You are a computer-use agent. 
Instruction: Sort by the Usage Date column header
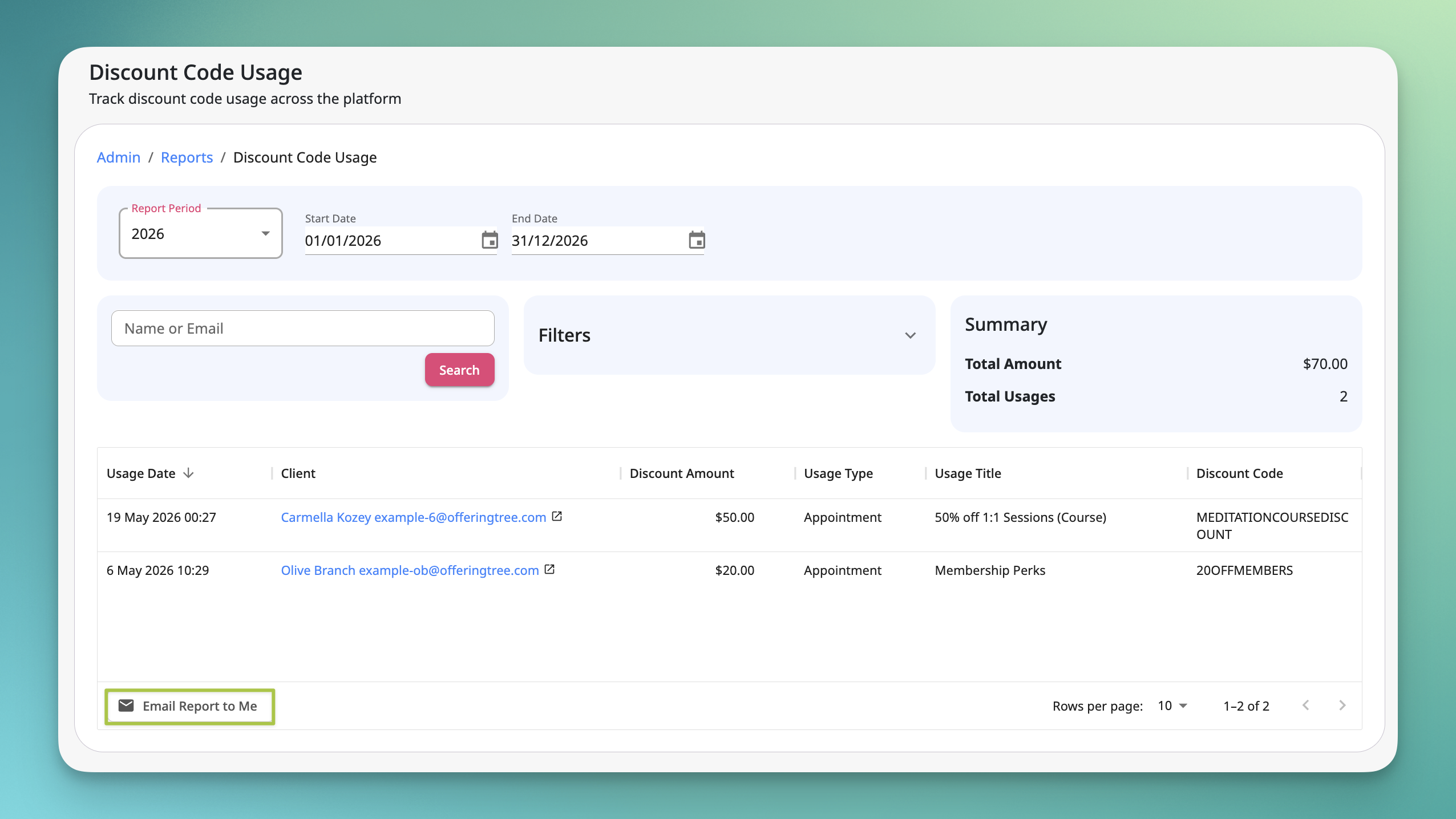coord(141,473)
